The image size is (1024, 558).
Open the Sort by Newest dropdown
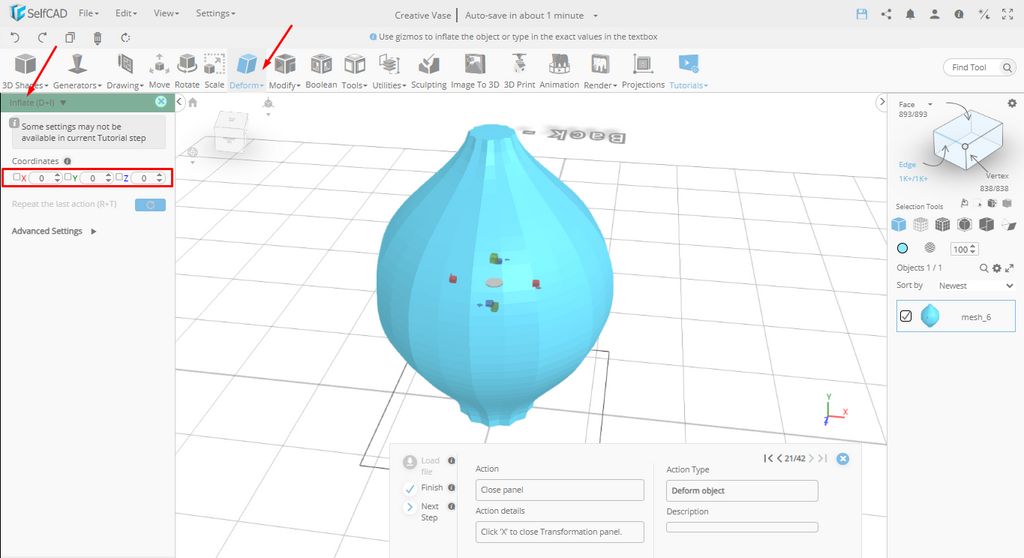coord(976,286)
